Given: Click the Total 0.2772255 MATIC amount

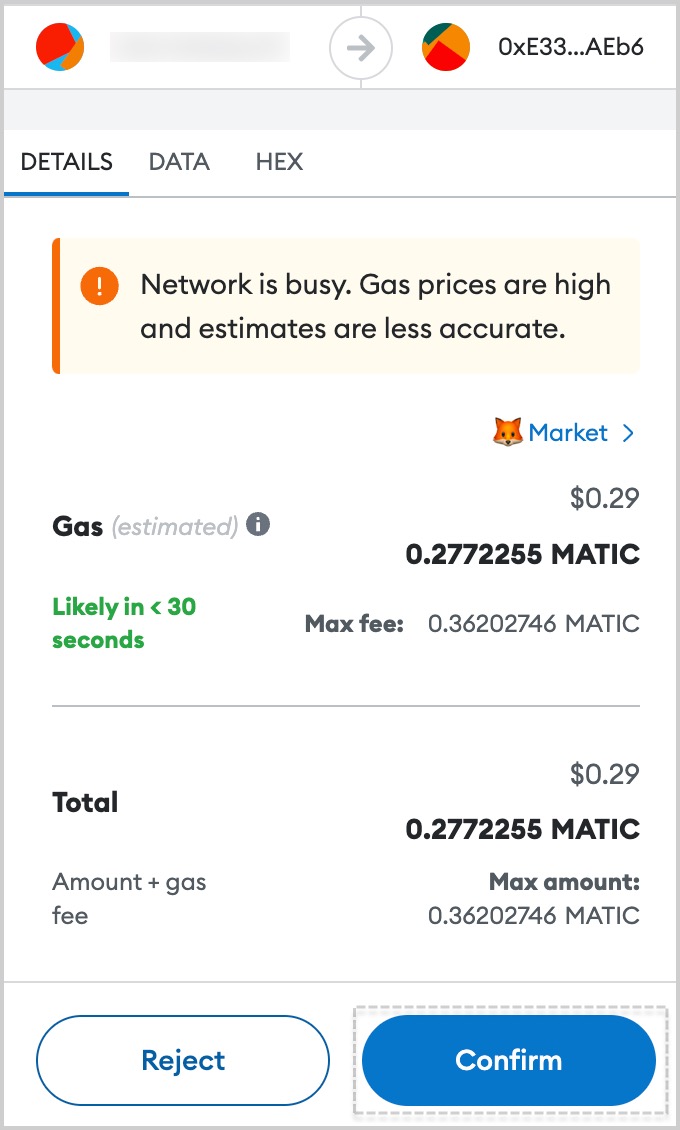Looking at the screenshot, I should click(x=523, y=829).
